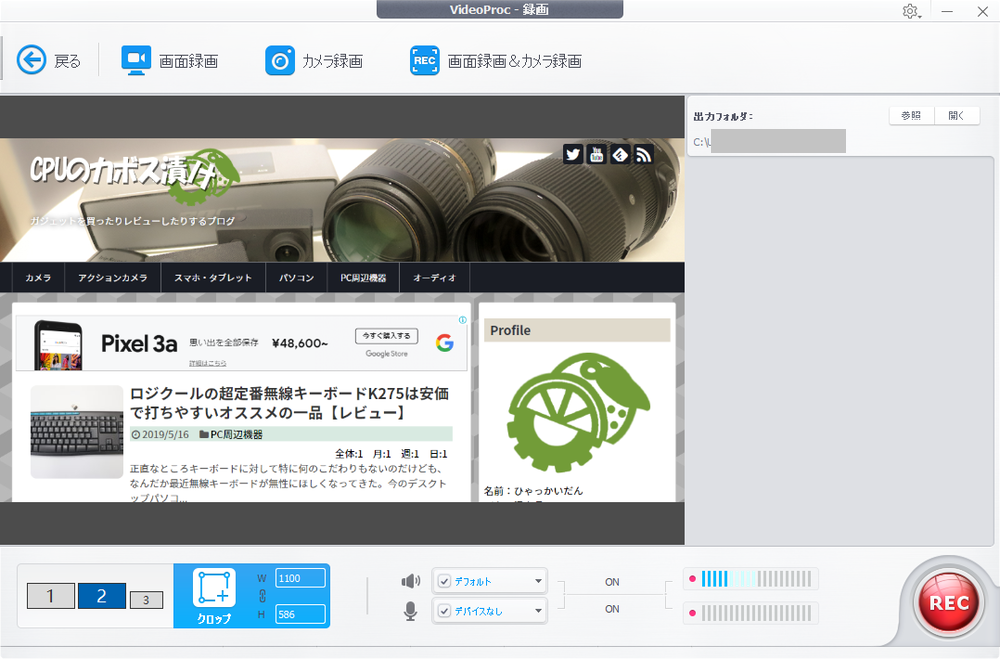The height and width of the screenshot is (659, 1000).
Task: Open the パソコン menu item
Action: (x=297, y=278)
